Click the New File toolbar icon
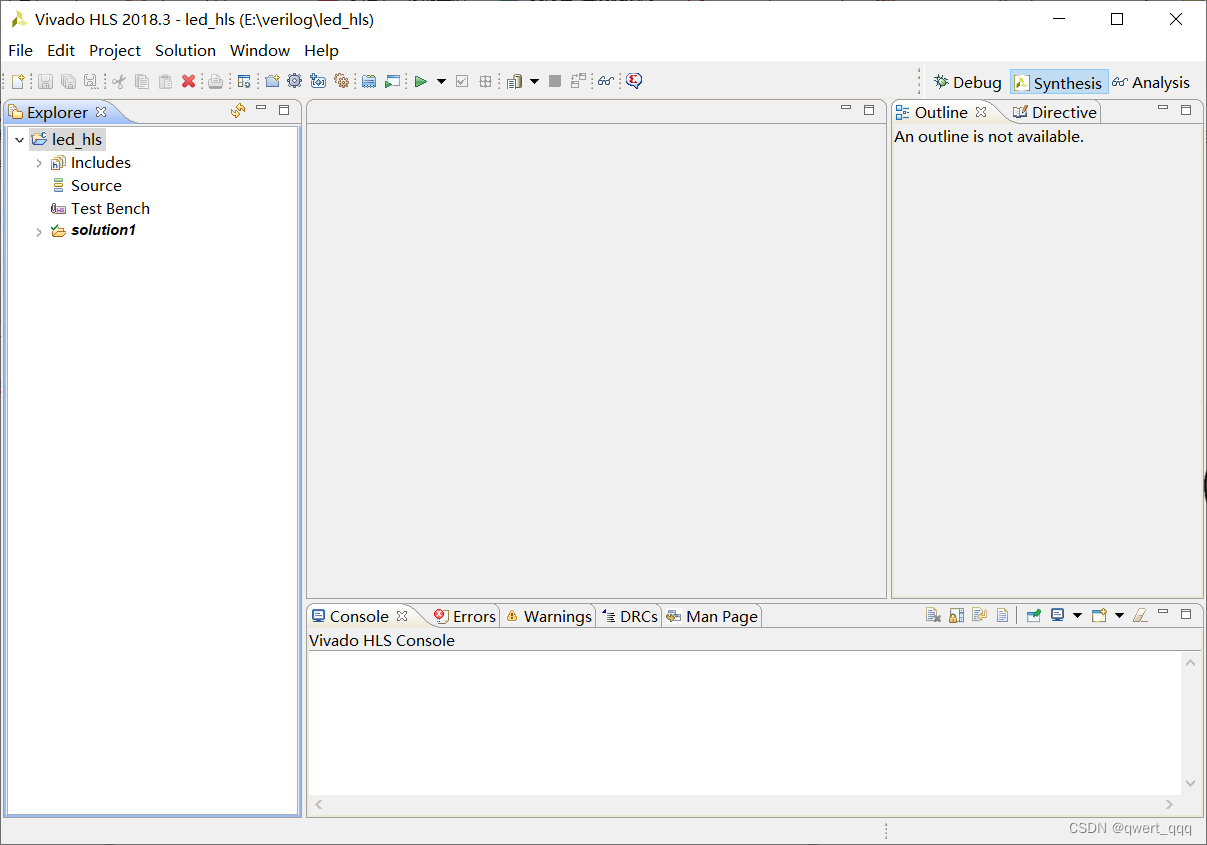Viewport: 1207px width, 845px height. [18, 81]
